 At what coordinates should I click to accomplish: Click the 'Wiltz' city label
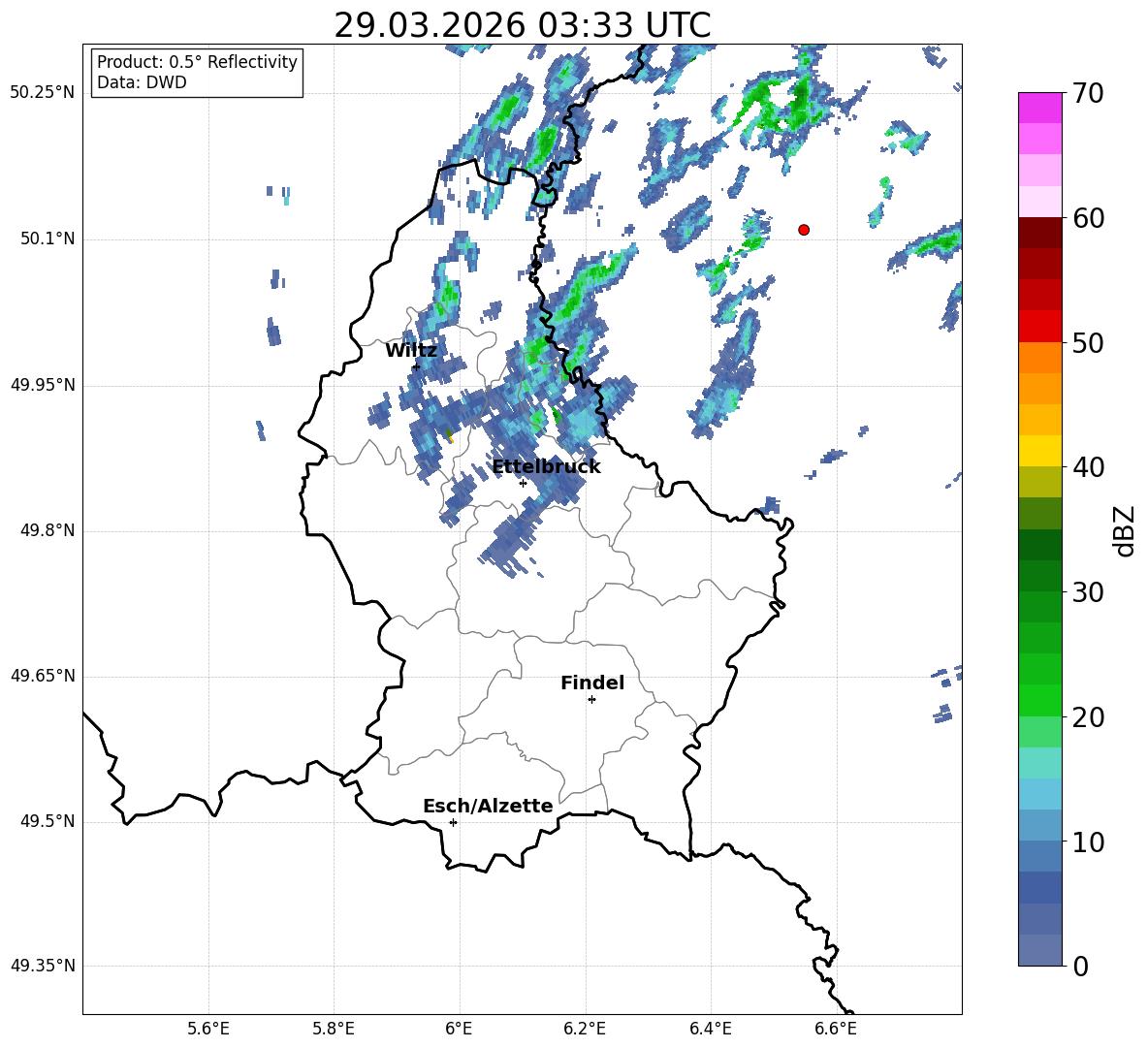click(x=411, y=351)
